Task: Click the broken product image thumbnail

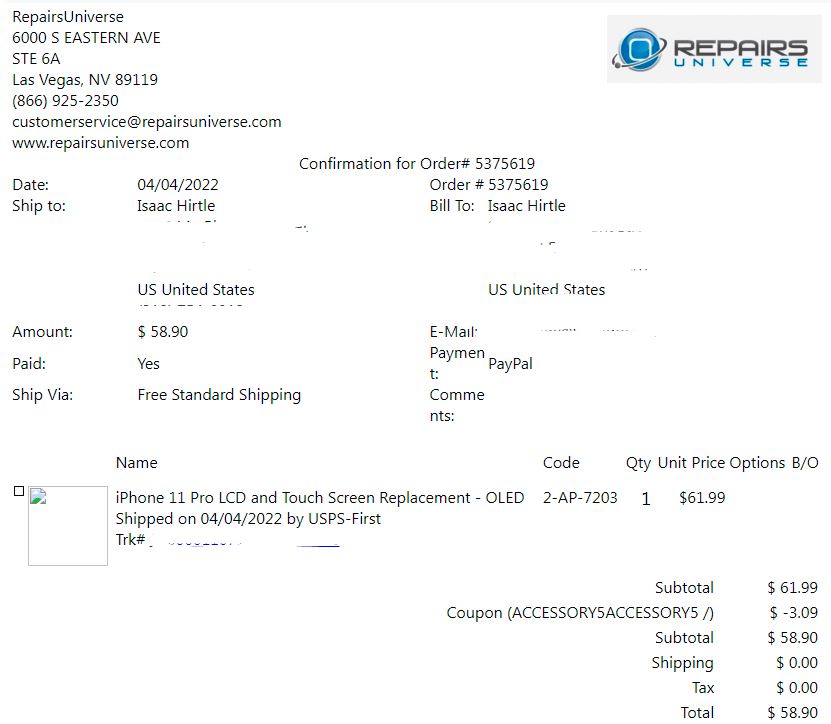Action: (67, 526)
